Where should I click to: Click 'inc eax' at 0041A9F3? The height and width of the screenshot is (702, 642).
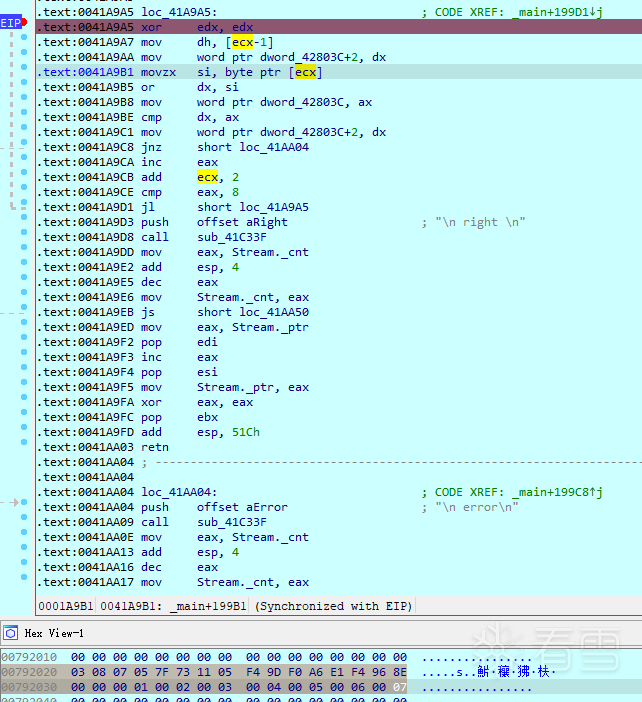(x=180, y=357)
